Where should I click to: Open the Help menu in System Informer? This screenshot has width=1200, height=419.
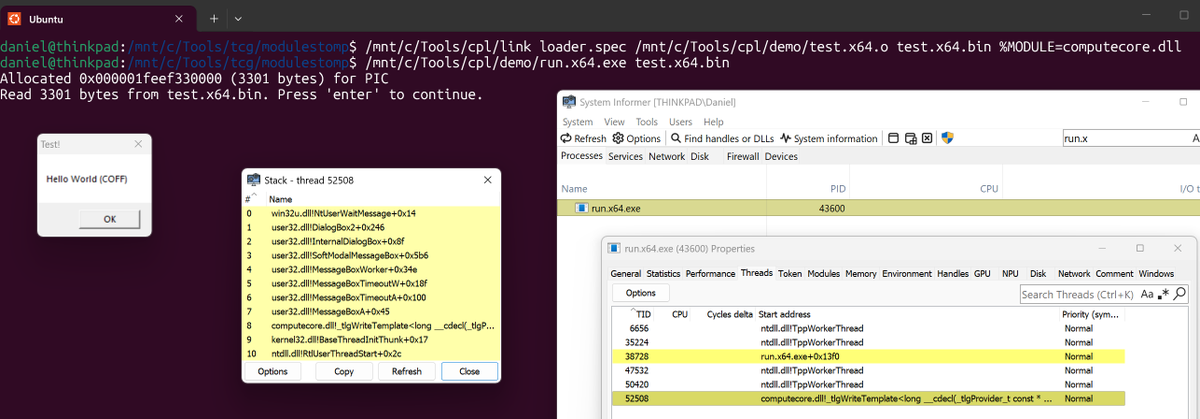[x=714, y=122]
